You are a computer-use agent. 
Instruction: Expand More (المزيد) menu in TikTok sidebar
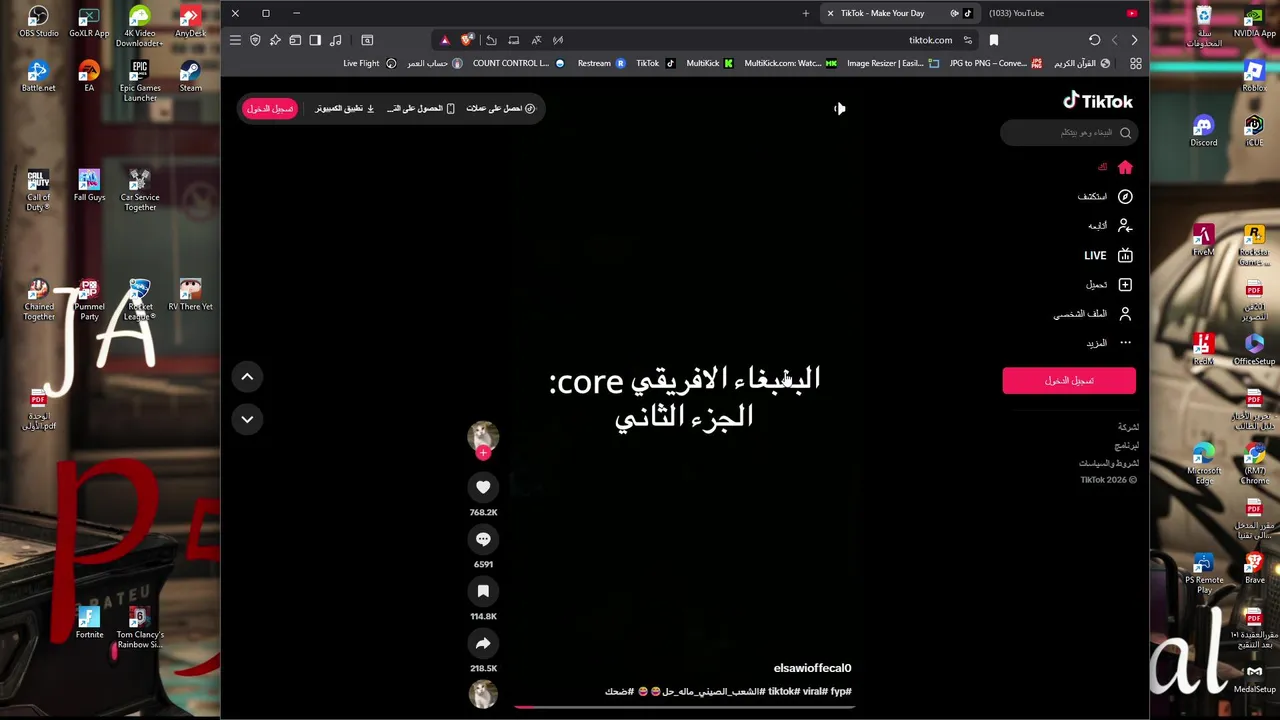(x=1109, y=343)
